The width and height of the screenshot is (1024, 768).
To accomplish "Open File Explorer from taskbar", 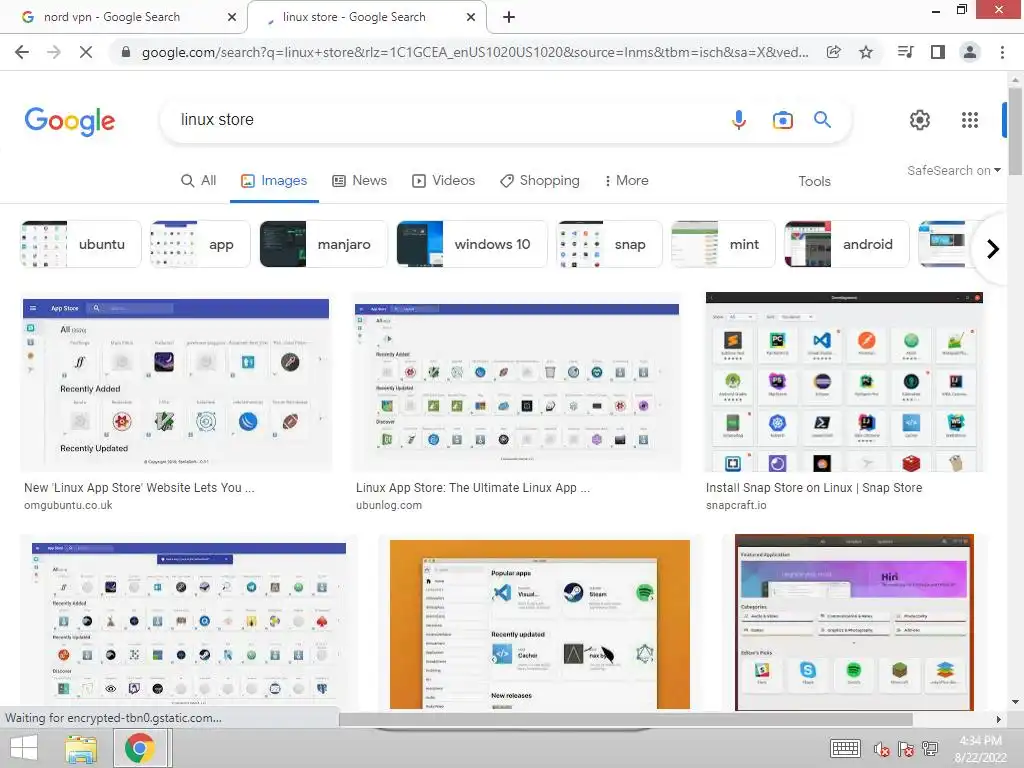I will coord(80,748).
